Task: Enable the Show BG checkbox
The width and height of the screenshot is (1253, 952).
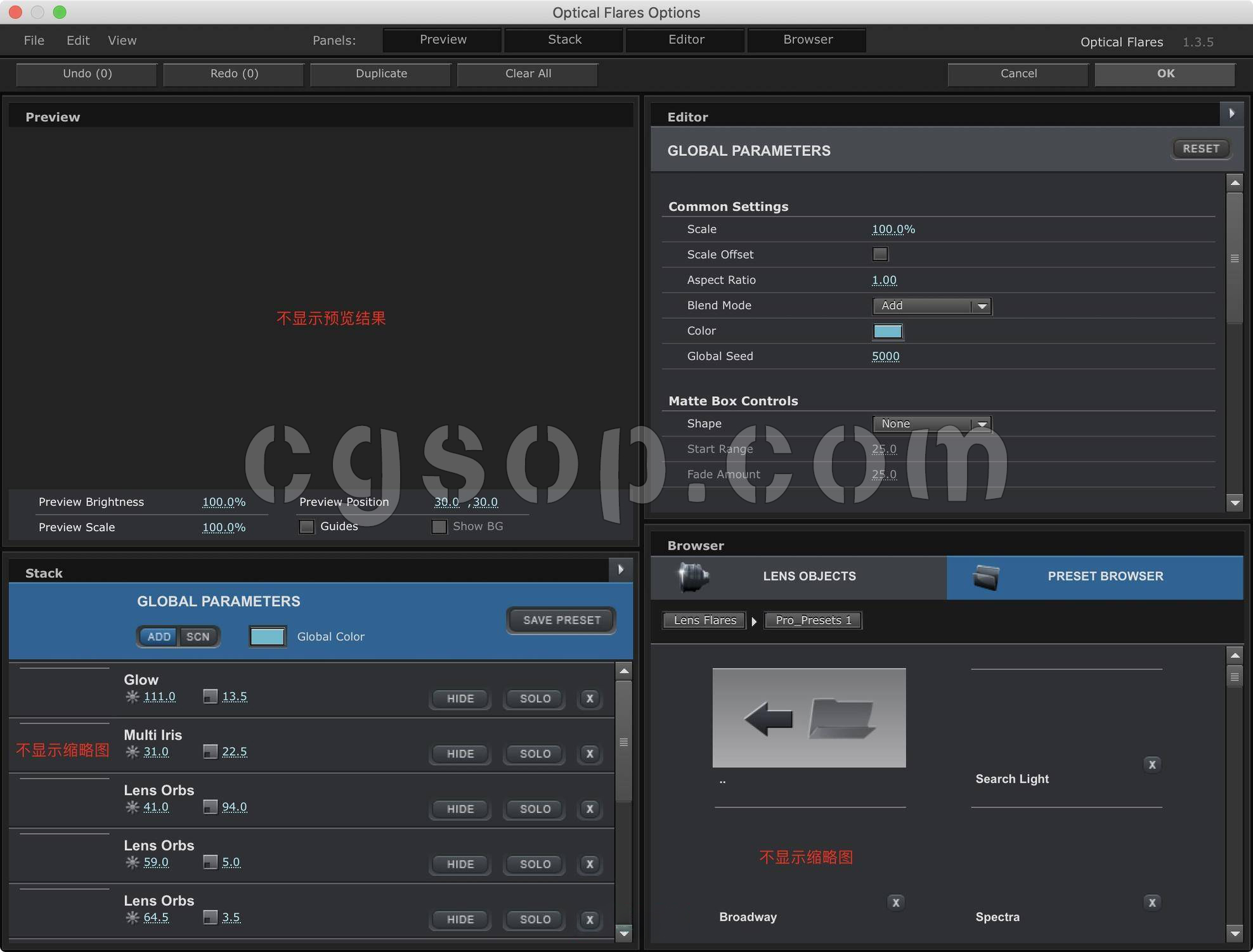Action: click(x=439, y=527)
